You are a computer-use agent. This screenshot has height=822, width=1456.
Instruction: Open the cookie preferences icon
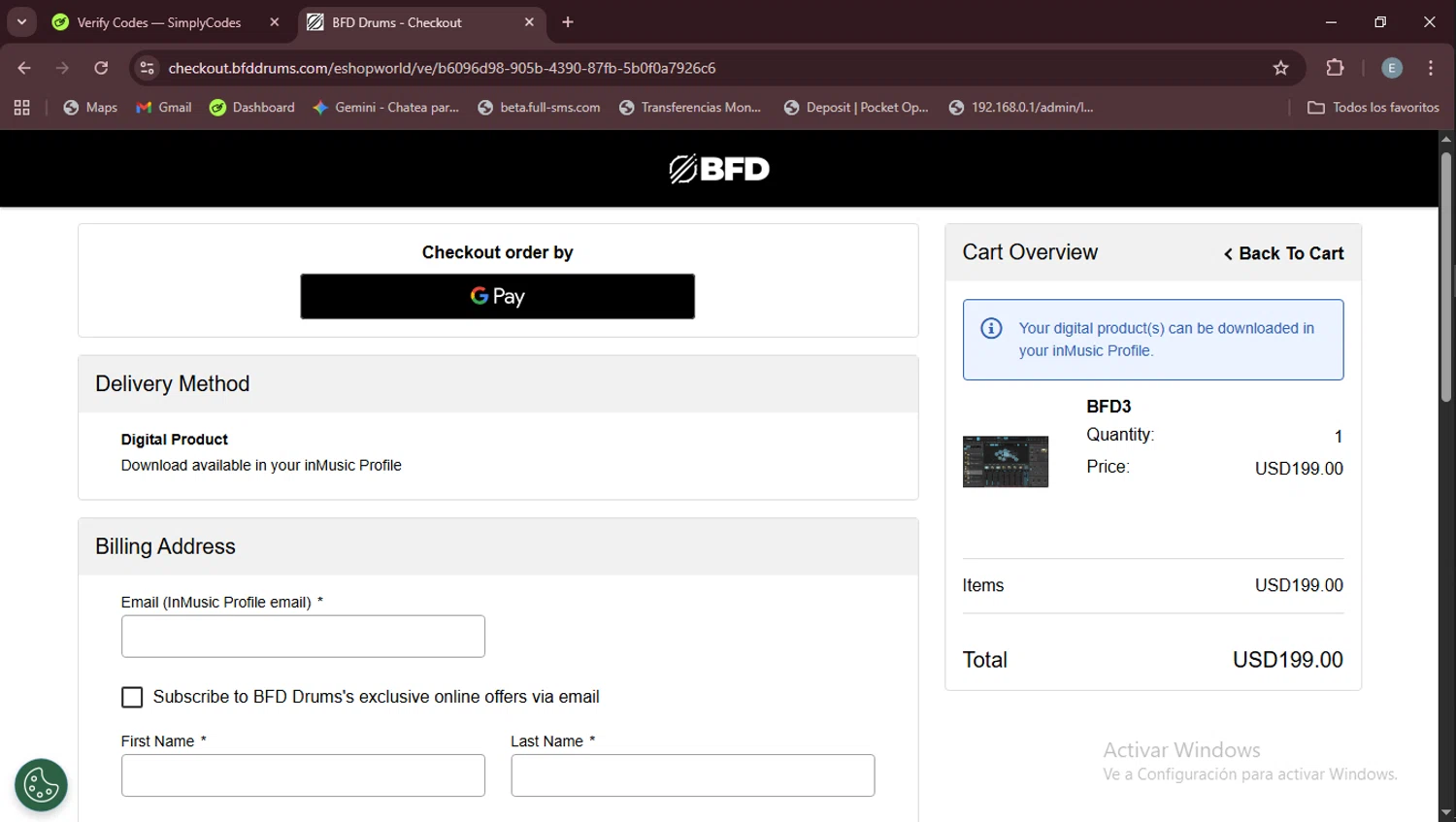coord(41,785)
